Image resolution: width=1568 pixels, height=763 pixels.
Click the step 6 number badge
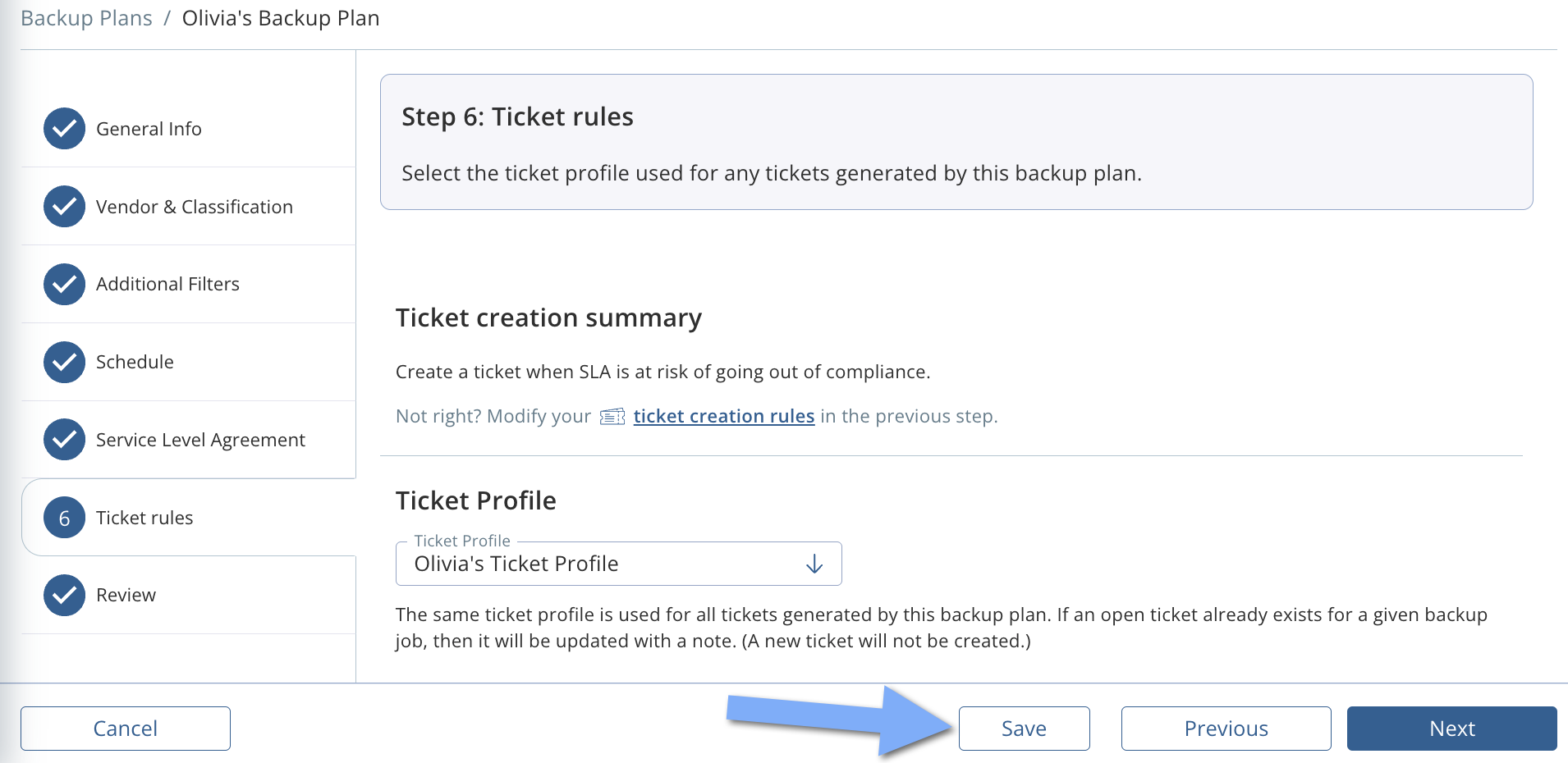click(63, 517)
